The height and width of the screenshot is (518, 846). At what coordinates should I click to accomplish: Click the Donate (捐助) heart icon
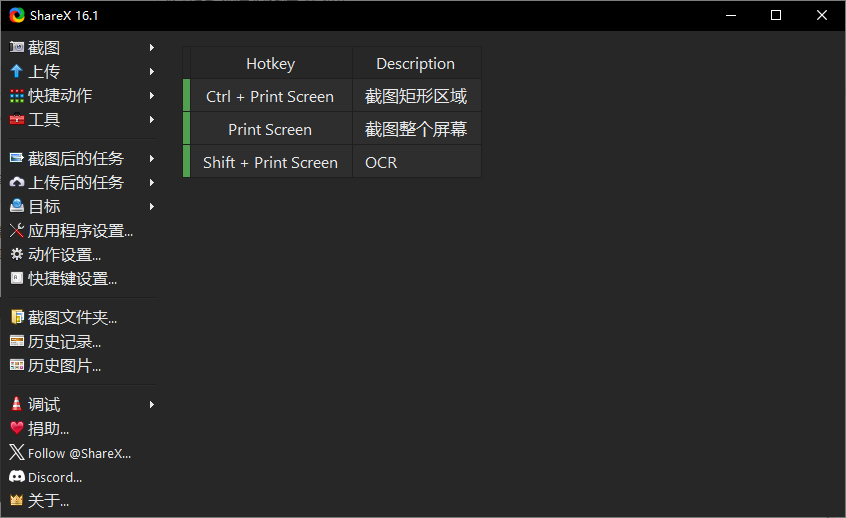(16, 429)
